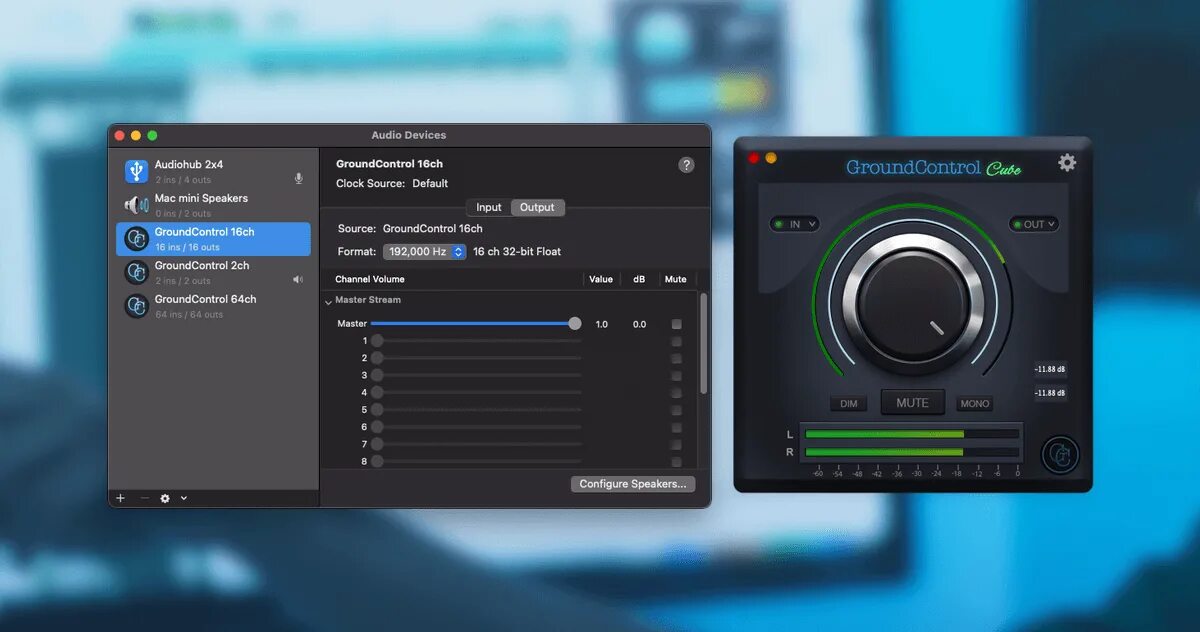Viewport: 1200px width, 632px height.
Task: Select the Audiohub 2x4 USB device icon
Action: pos(136,171)
